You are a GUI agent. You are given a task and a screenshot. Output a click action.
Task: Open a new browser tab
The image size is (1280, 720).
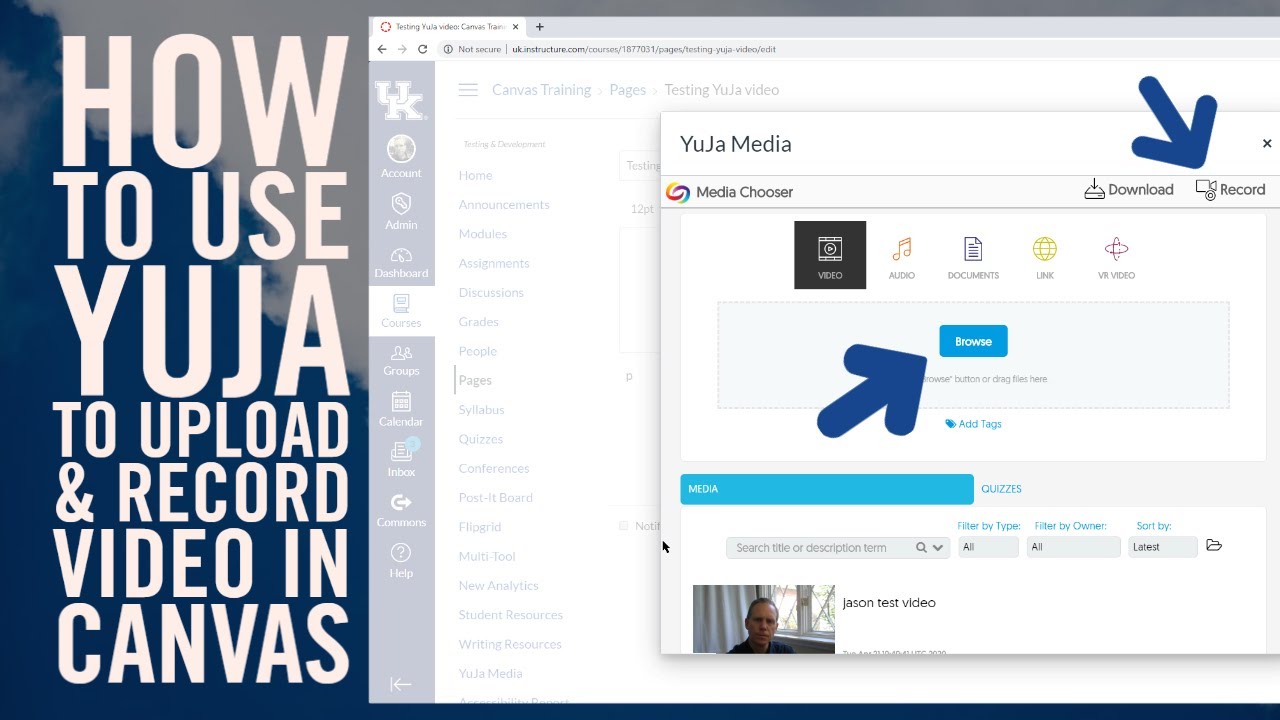[x=540, y=27]
